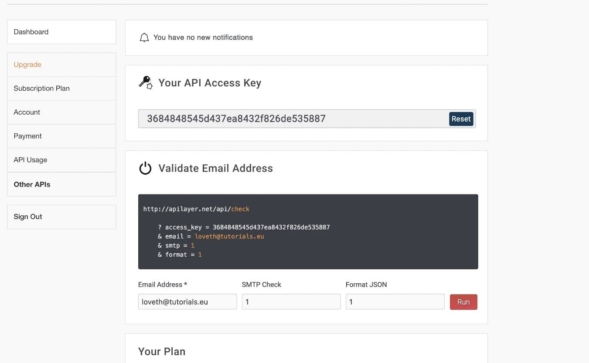Run the email validation request
Screen dimensions: 589x363
464,302
